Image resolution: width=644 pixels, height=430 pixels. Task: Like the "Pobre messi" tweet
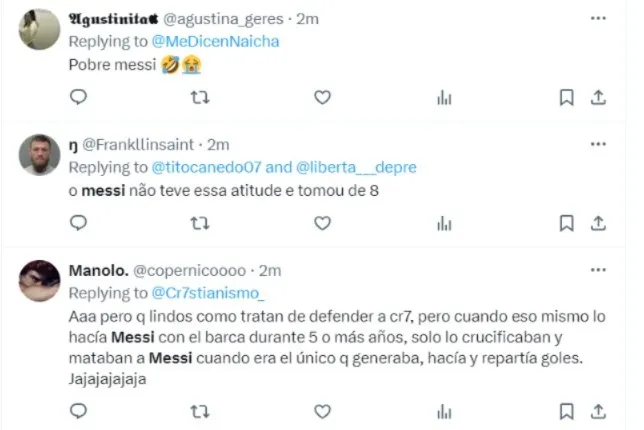[x=322, y=97]
